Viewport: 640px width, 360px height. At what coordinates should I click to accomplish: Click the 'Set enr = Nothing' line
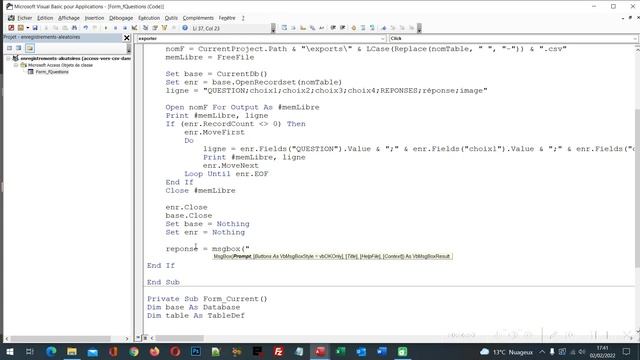tap(205, 232)
